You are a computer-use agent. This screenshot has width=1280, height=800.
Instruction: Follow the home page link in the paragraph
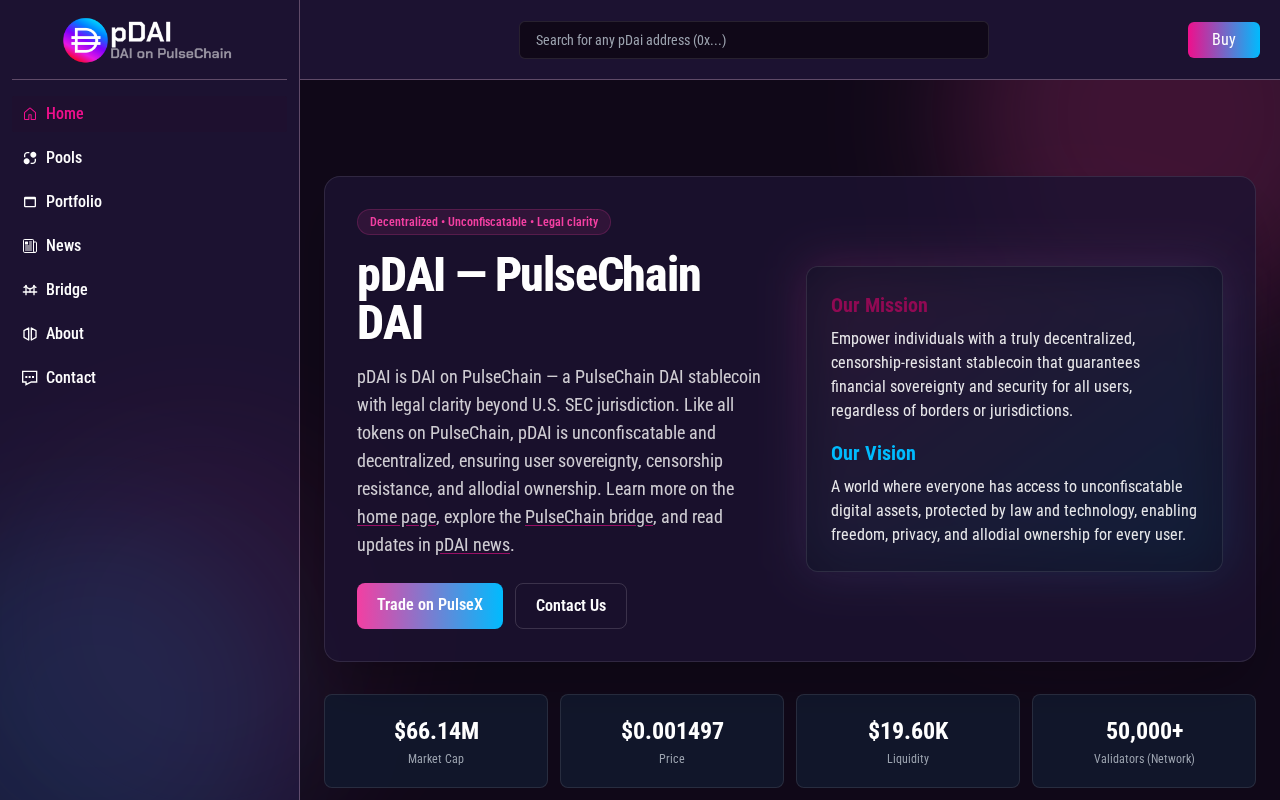point(397,517)
